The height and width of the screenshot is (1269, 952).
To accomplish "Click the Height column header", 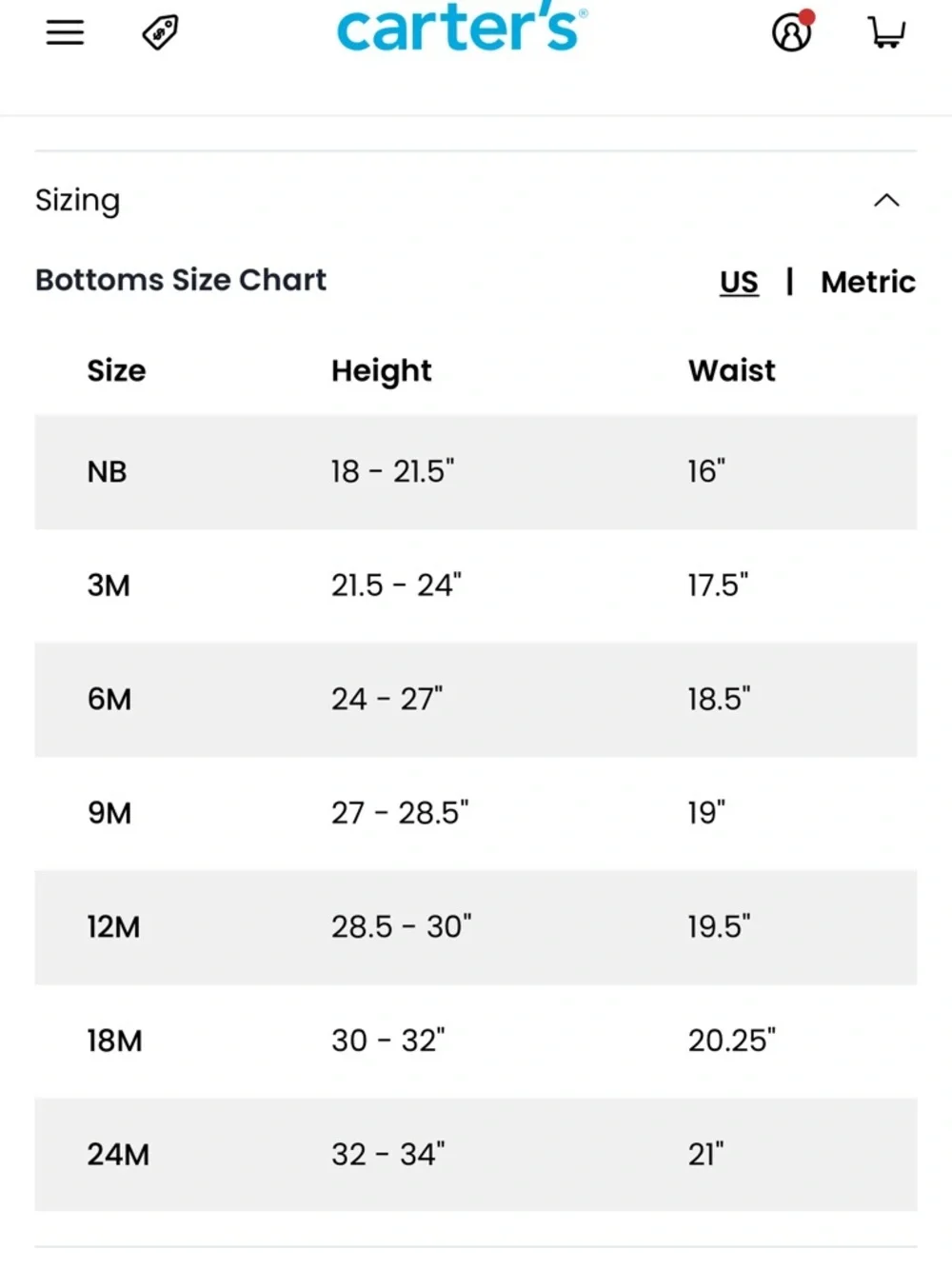I will coord(381,371).
